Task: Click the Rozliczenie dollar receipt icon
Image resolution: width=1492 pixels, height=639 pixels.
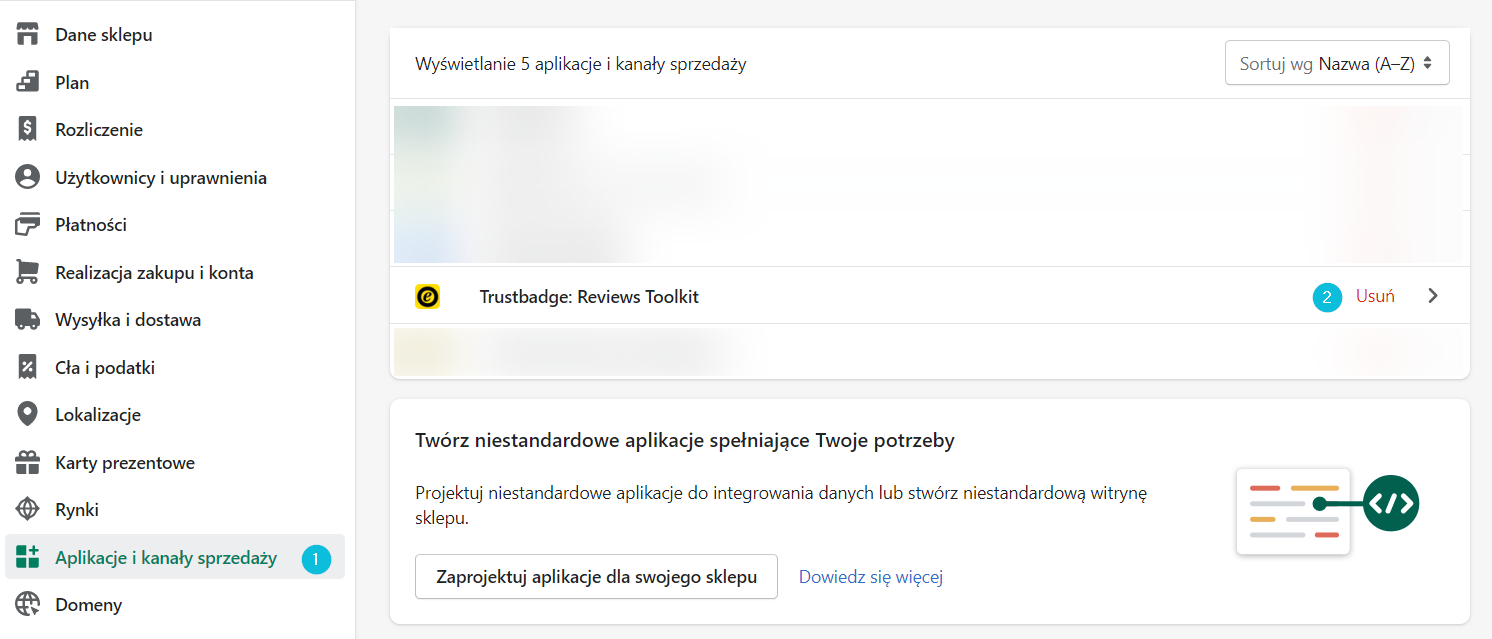Action: point(27,130)
